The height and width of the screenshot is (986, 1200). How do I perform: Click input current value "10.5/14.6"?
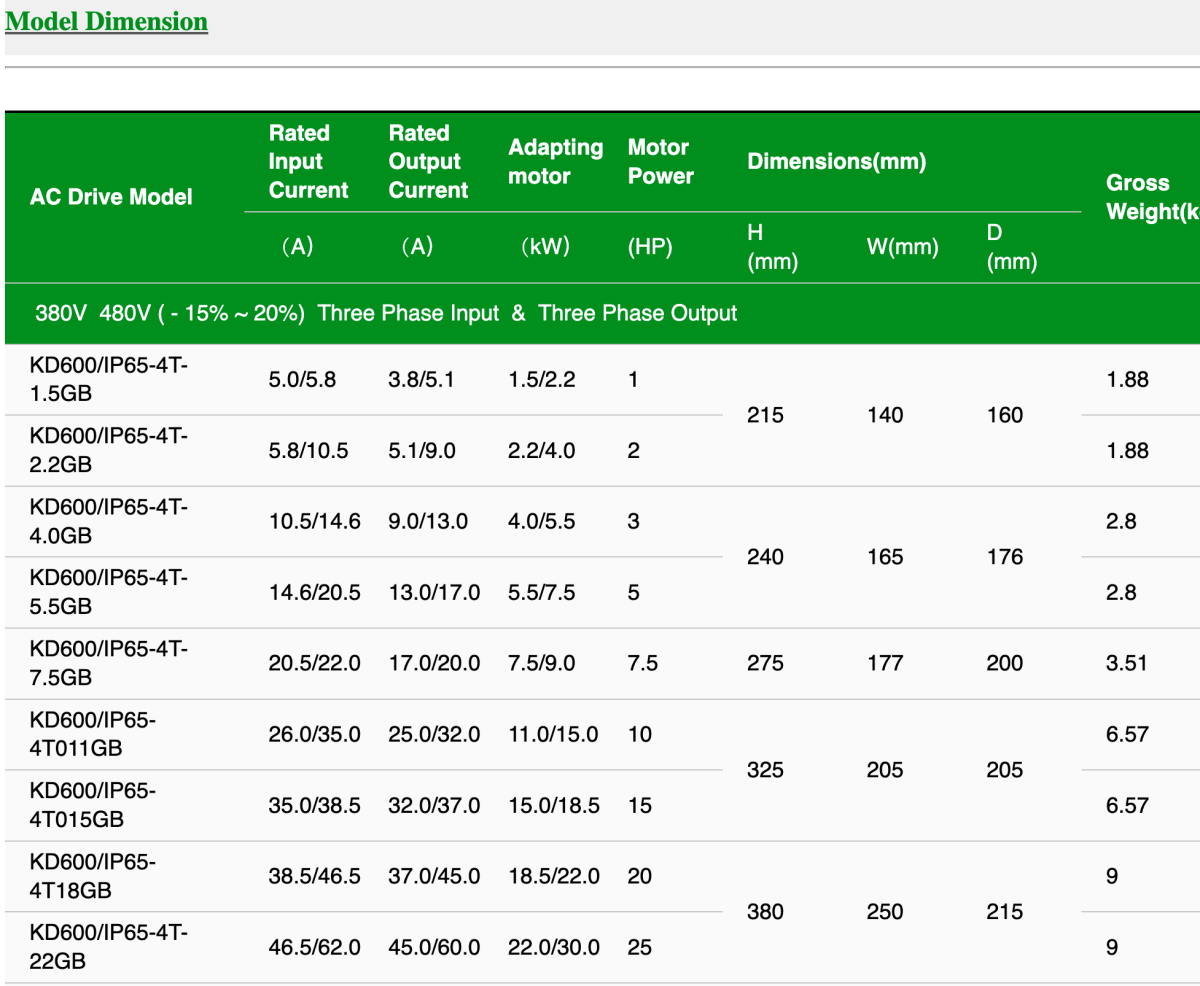[315, 522]
